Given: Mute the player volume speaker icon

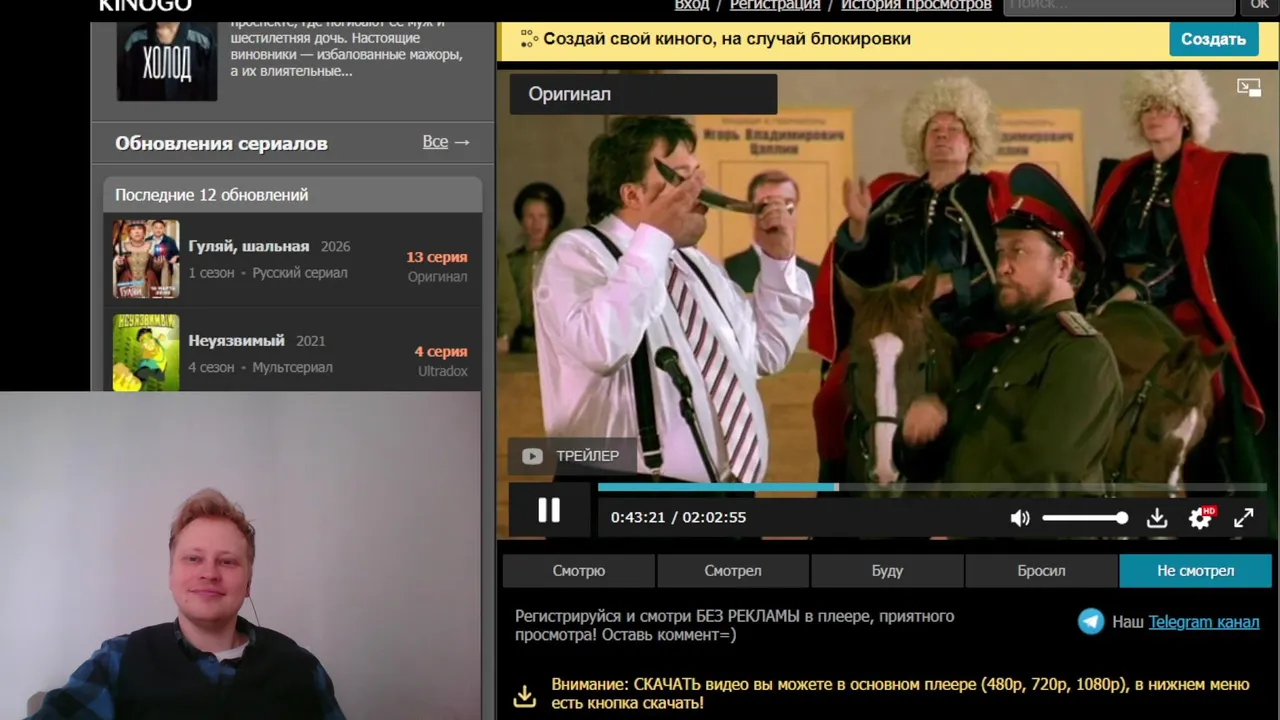Looking at the screenshot, I should (x=1020, y=518).
